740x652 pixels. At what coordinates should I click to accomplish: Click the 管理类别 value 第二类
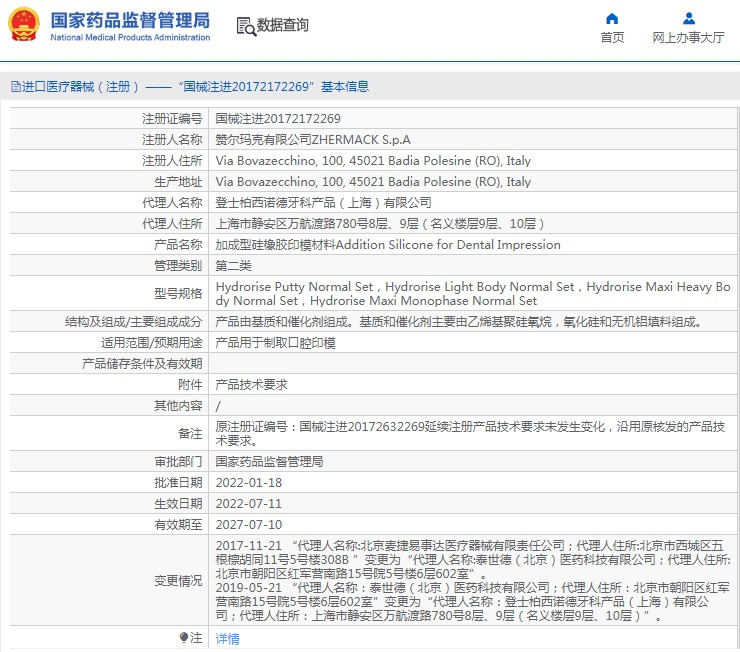(234, 266)
